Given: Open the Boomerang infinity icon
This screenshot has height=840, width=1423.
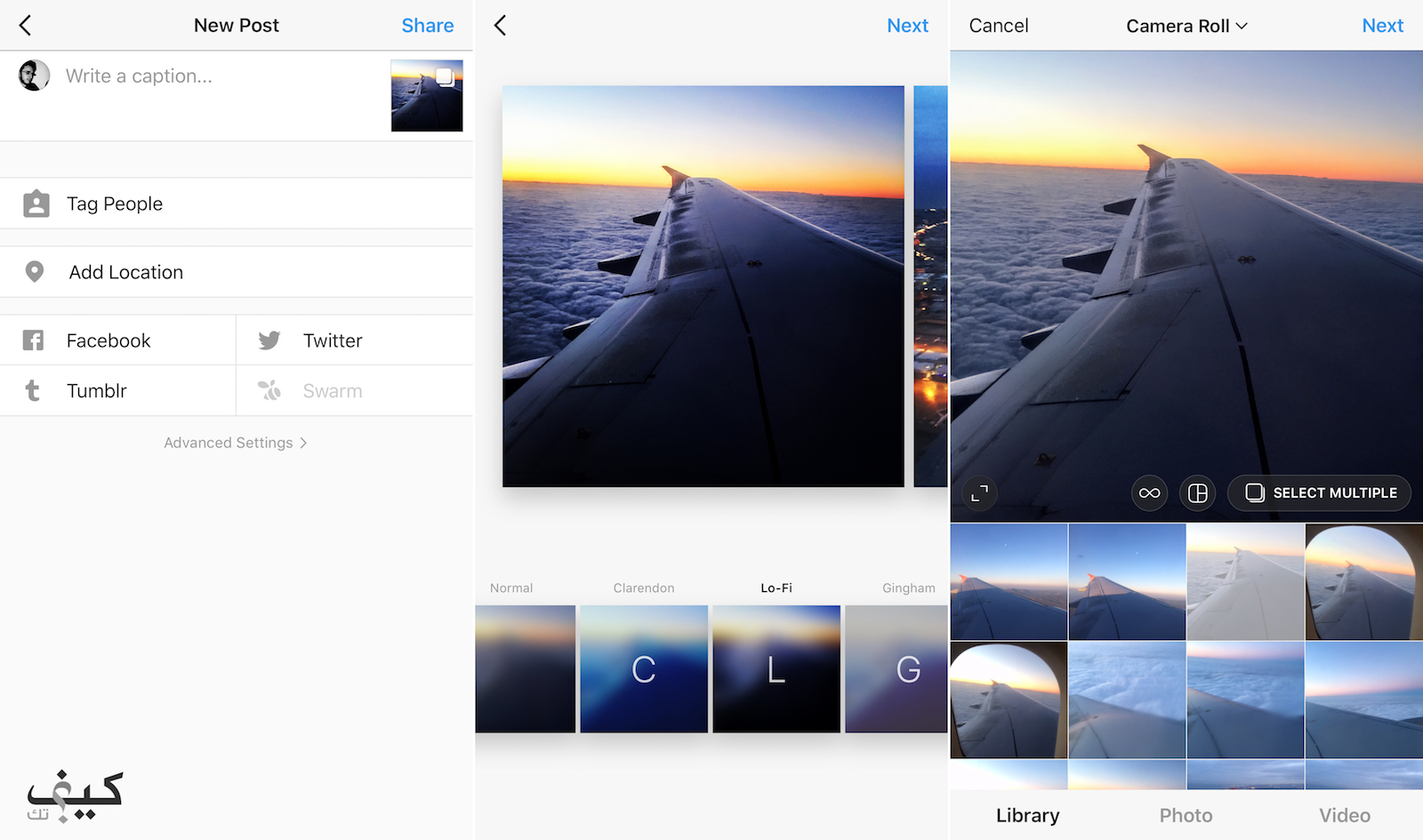Looking at the screenshot, I should tap(1149, 493).
